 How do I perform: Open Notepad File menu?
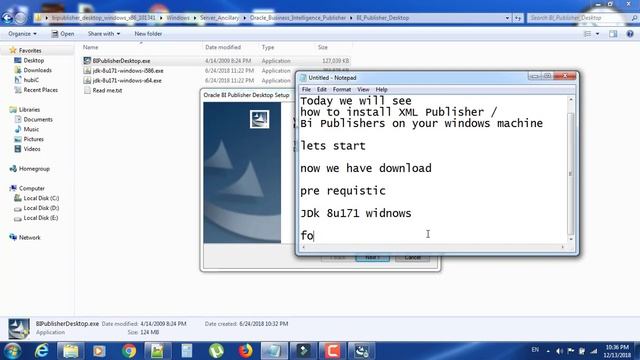coord(306,89)
